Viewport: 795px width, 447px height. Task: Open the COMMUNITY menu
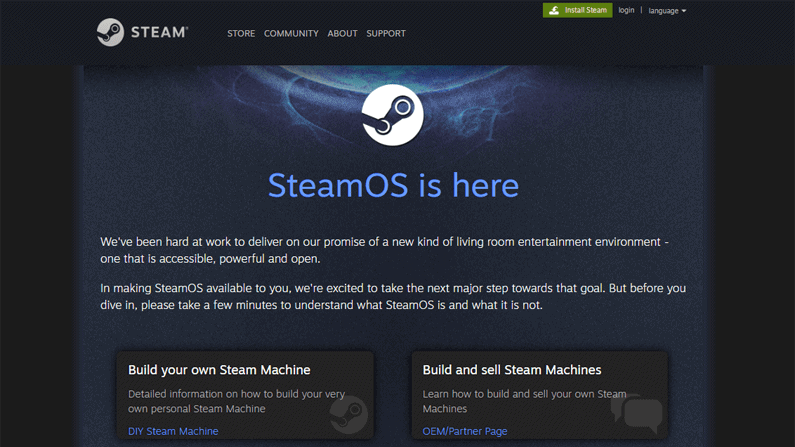[291, 33]
